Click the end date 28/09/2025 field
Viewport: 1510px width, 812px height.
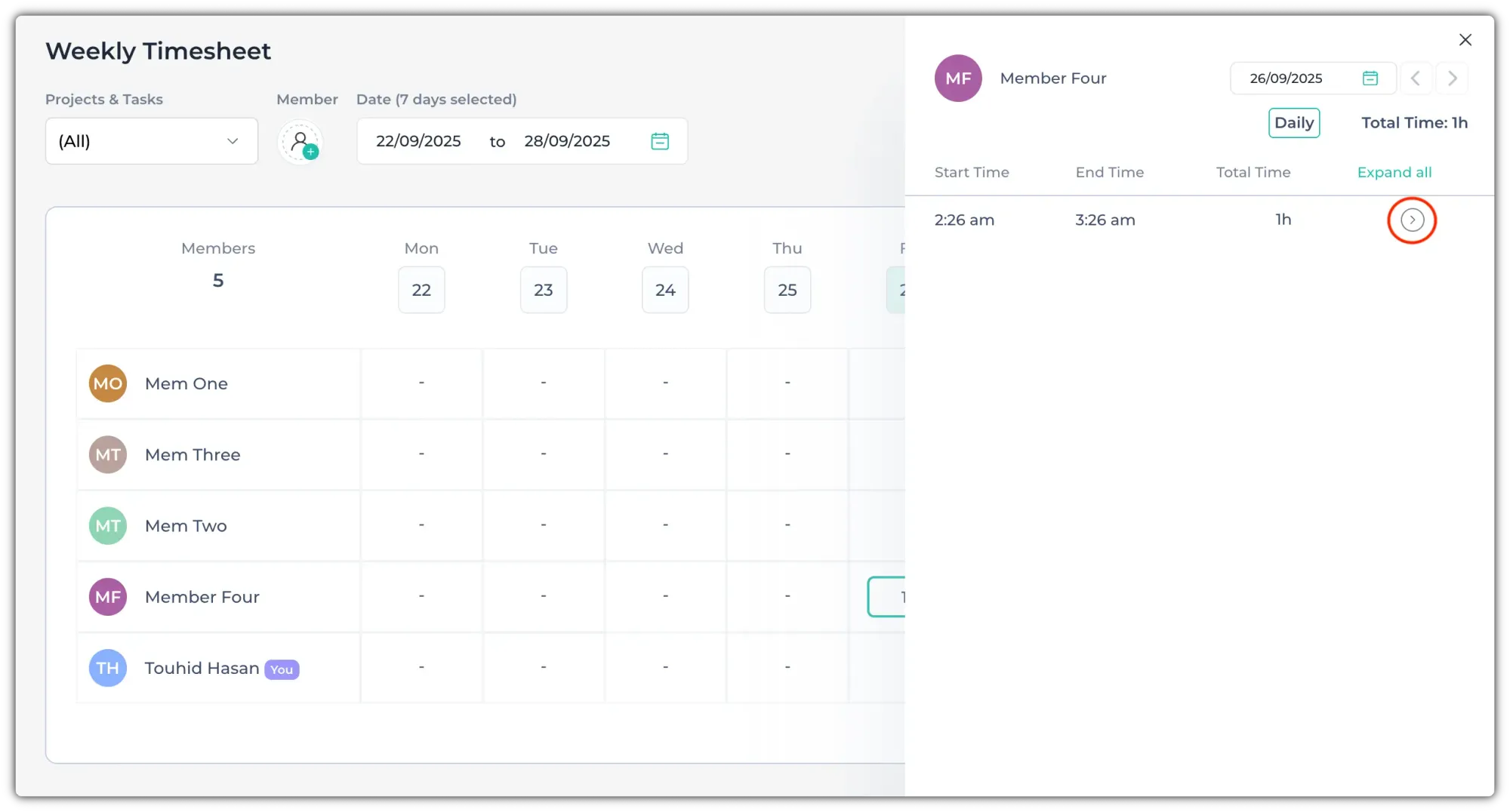coord(567,141)
